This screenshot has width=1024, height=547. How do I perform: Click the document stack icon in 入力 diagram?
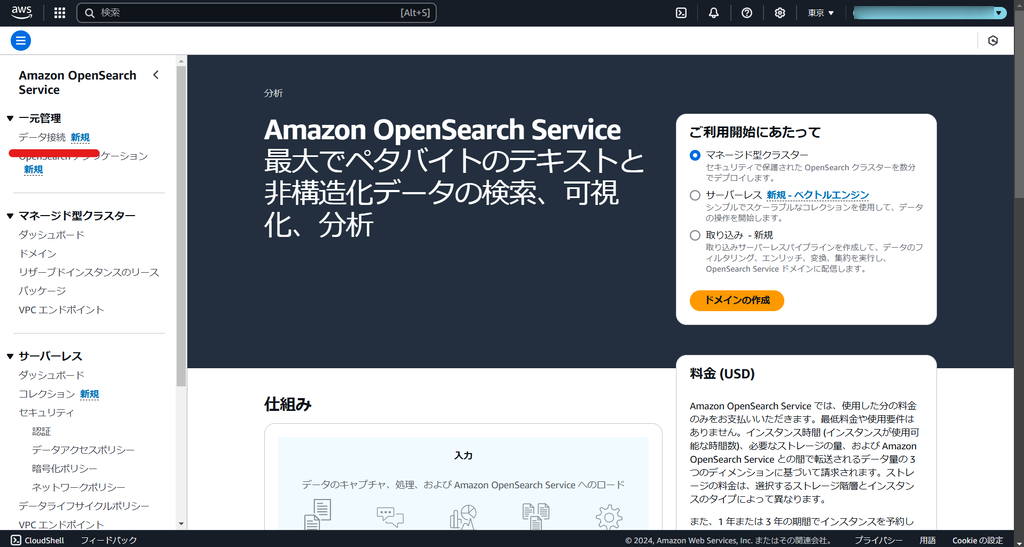coord(318,514)
